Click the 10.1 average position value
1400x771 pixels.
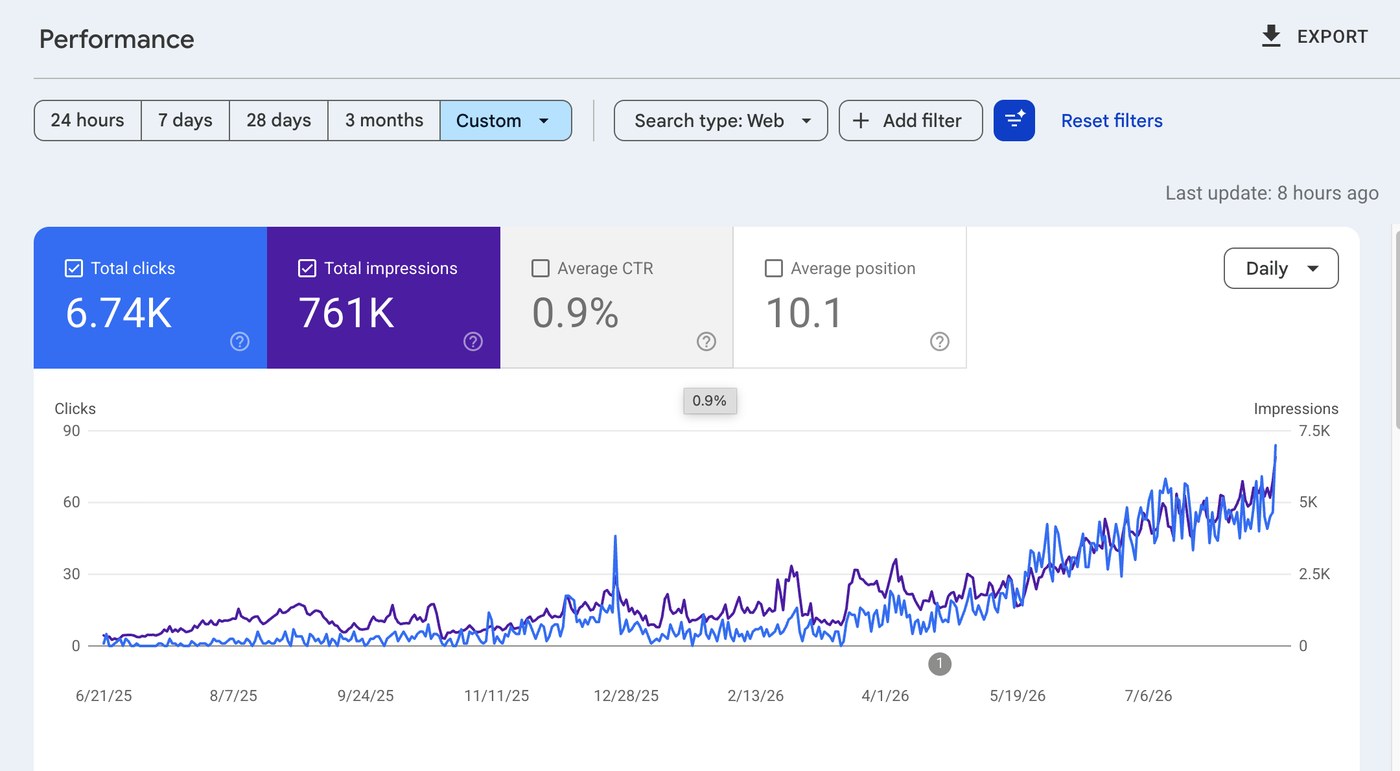[804, 313]
